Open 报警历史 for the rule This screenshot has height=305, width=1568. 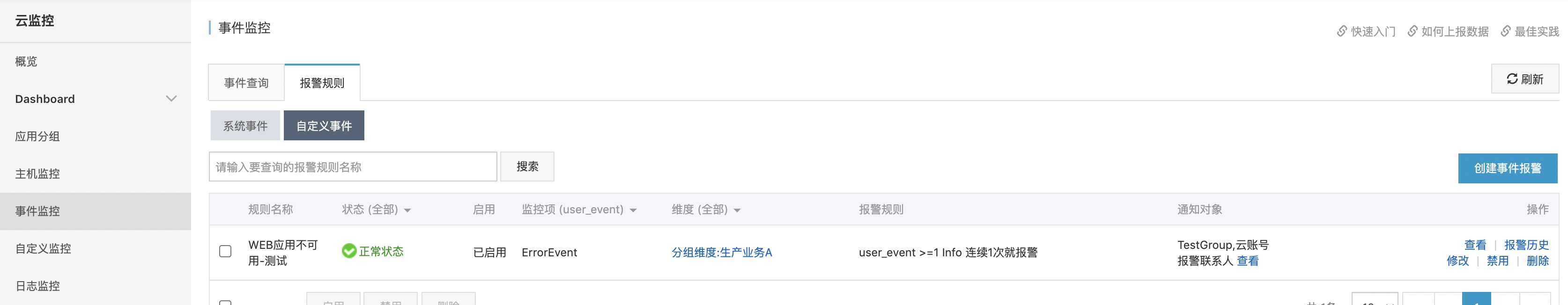point(1526,244)
